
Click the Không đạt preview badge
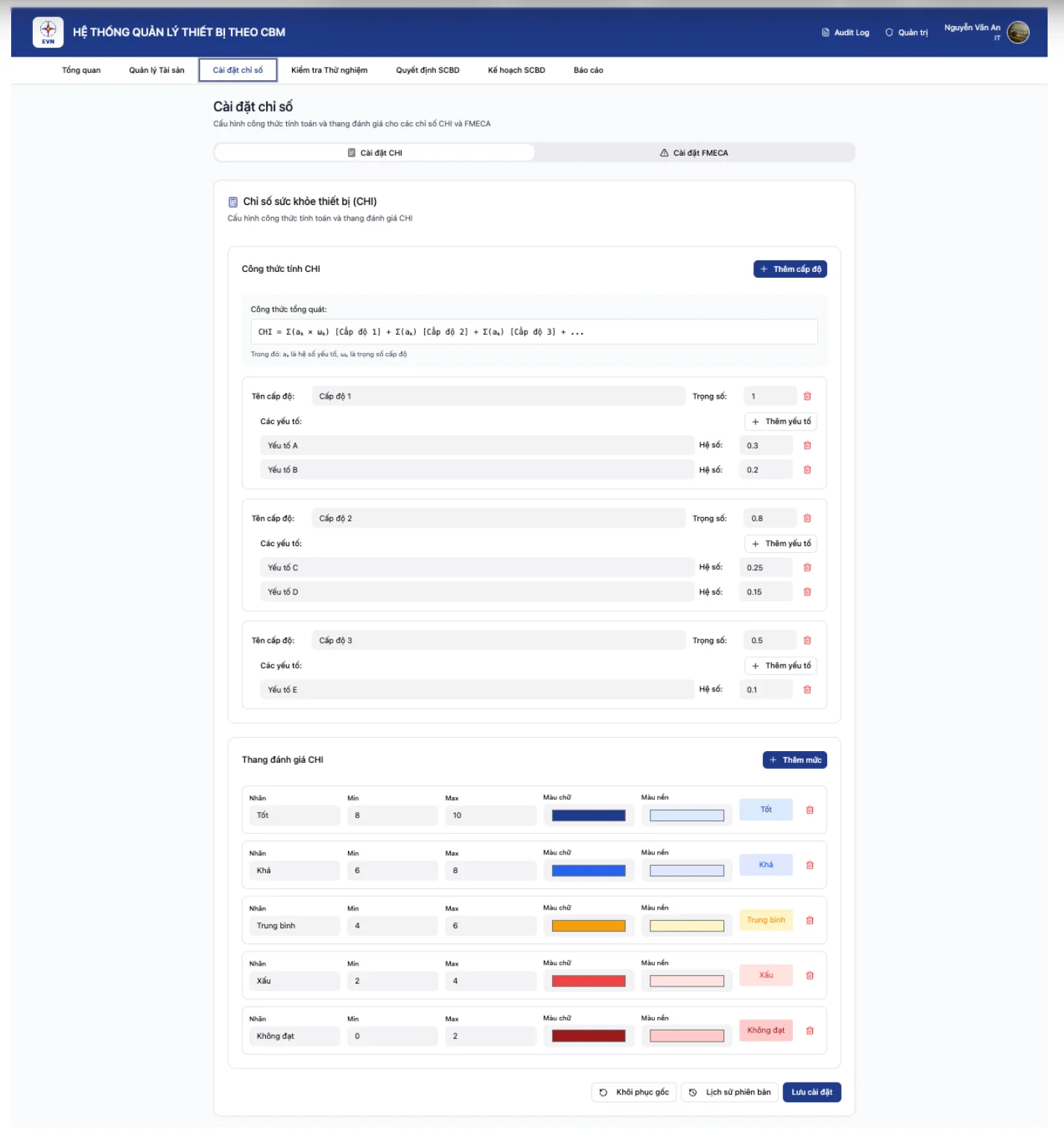(x=766, y=1030)
